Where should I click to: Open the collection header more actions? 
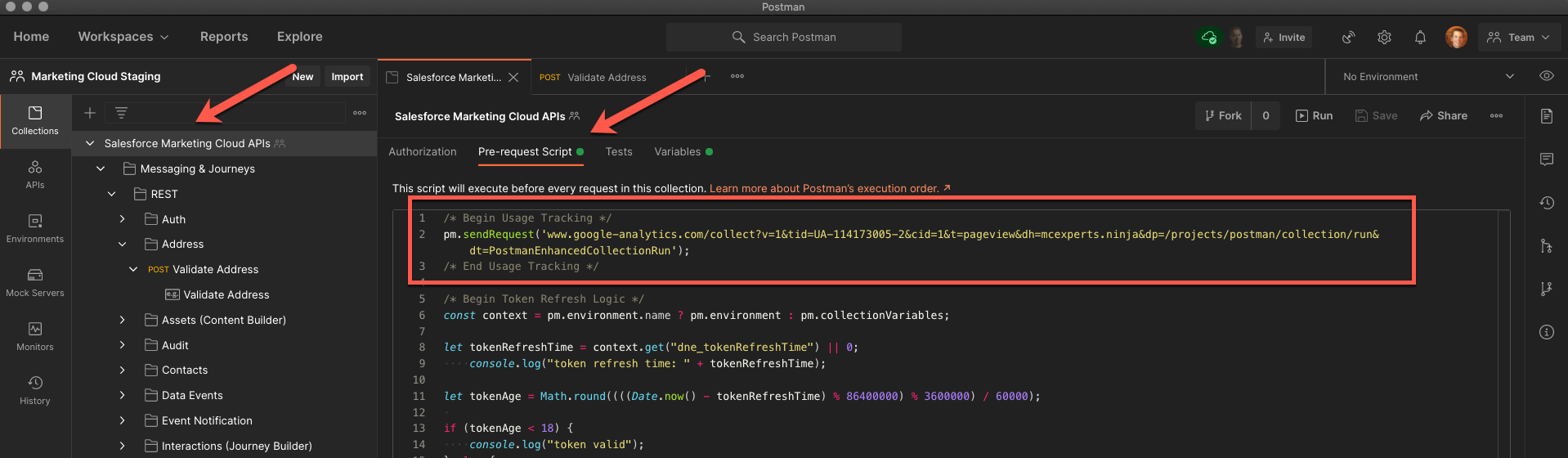coord(1496,116)
